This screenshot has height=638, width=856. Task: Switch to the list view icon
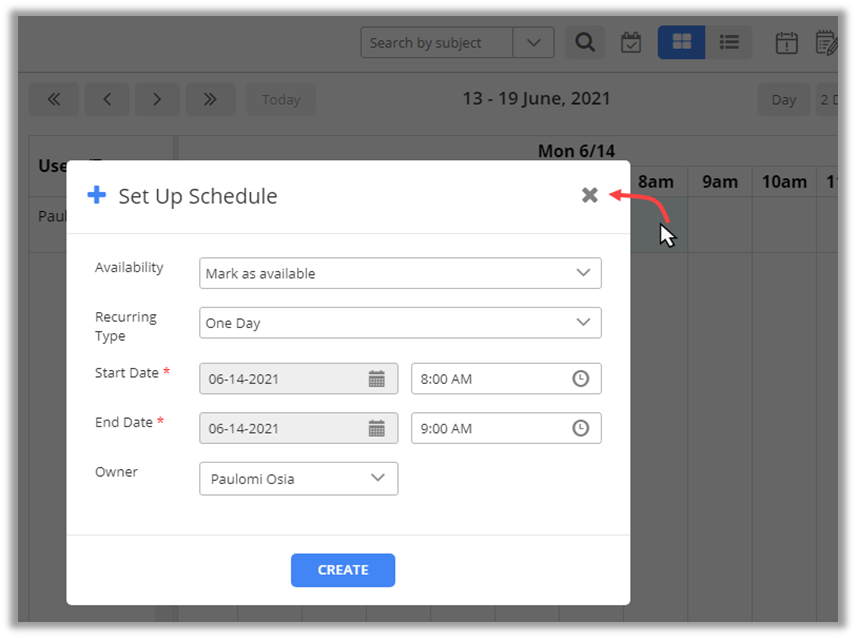(729, 42)
